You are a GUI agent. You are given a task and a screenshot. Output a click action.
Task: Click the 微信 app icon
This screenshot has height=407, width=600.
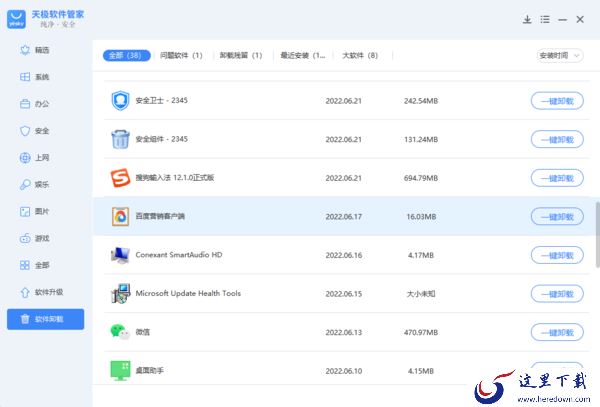(120, 332)
